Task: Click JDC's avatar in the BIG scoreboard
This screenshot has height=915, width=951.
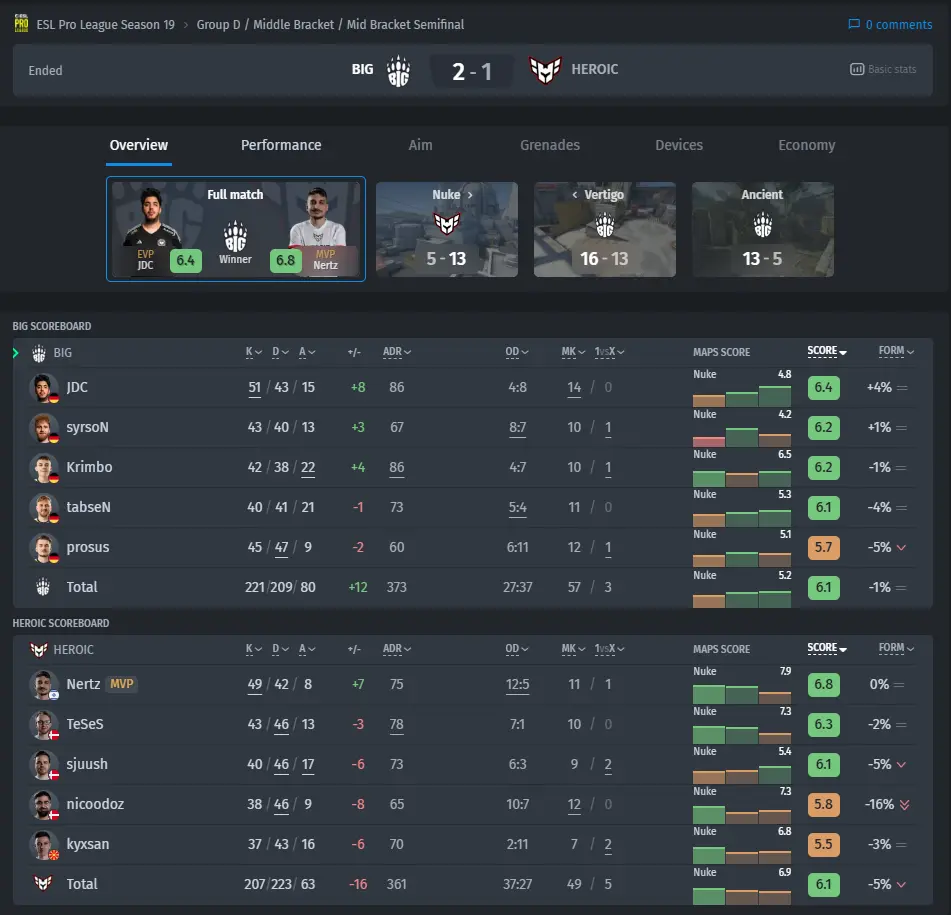Action: (43, 388)
